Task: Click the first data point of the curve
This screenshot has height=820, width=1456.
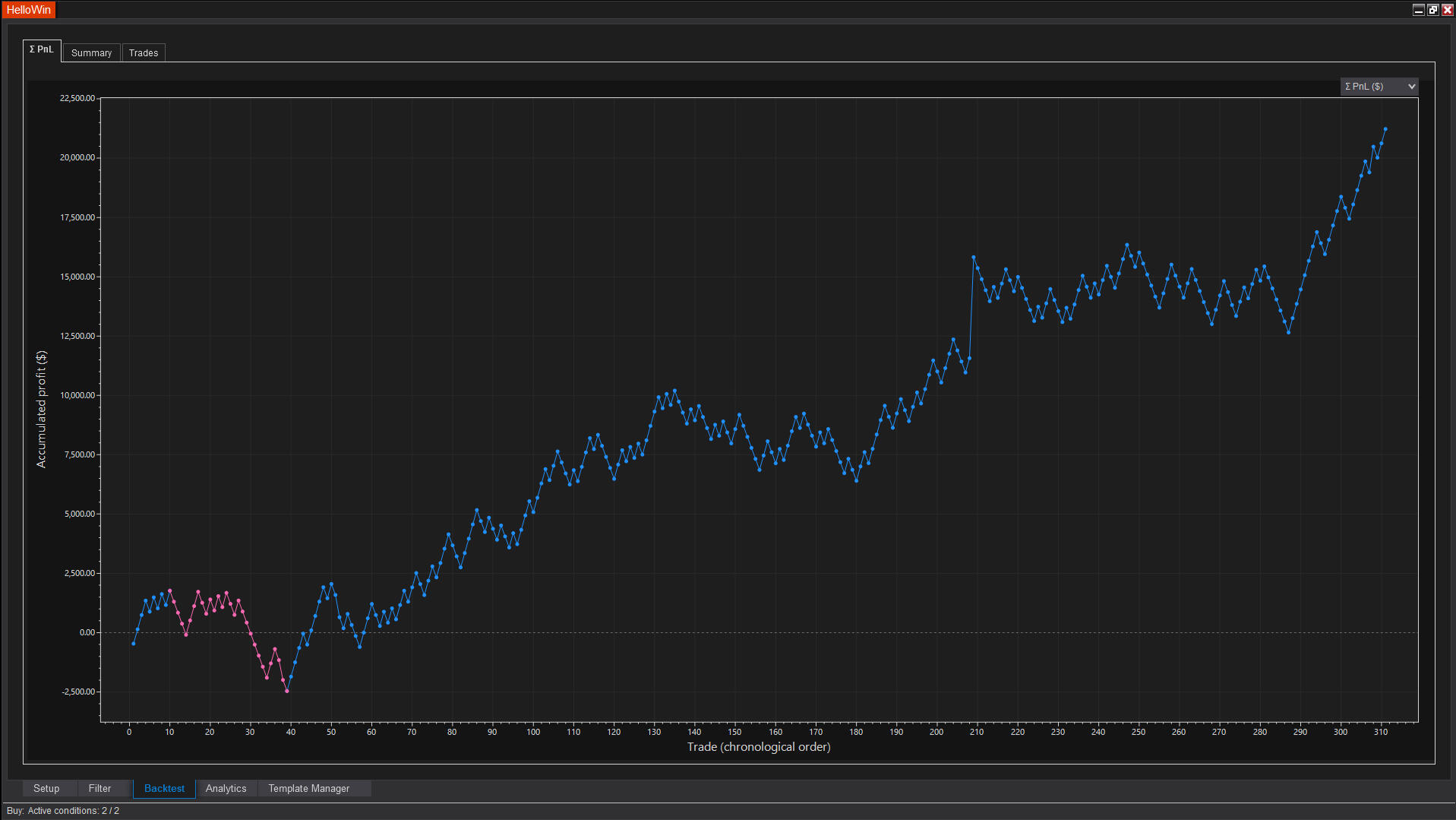Action: [133, 644]
